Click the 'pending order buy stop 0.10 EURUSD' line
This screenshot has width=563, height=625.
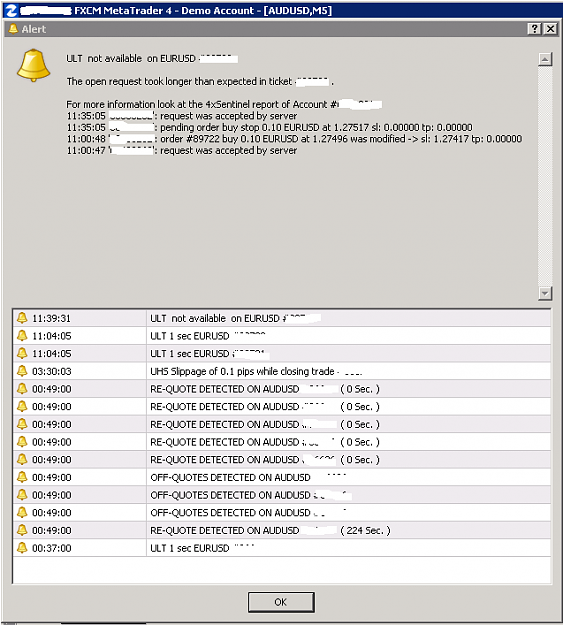270,128
